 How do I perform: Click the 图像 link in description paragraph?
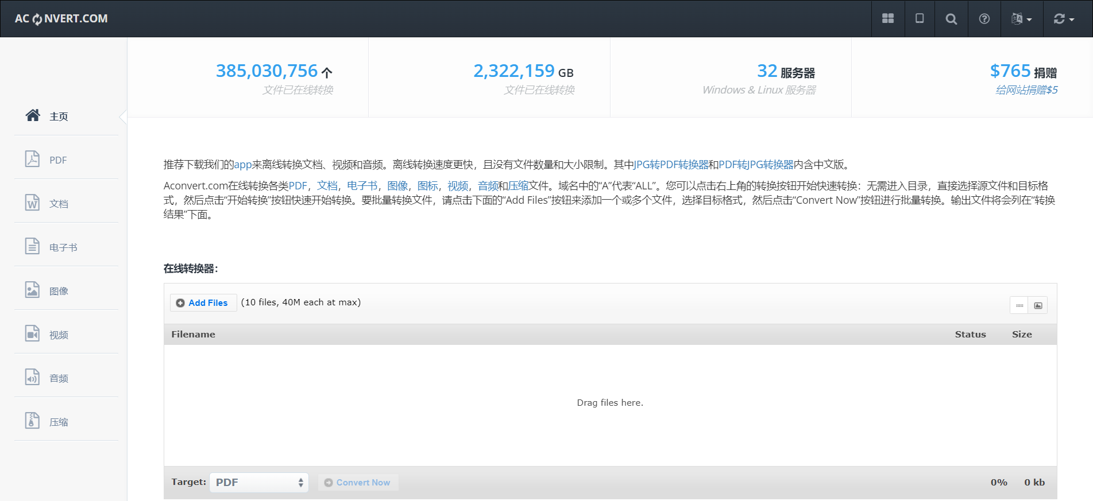tap(397, 186)
